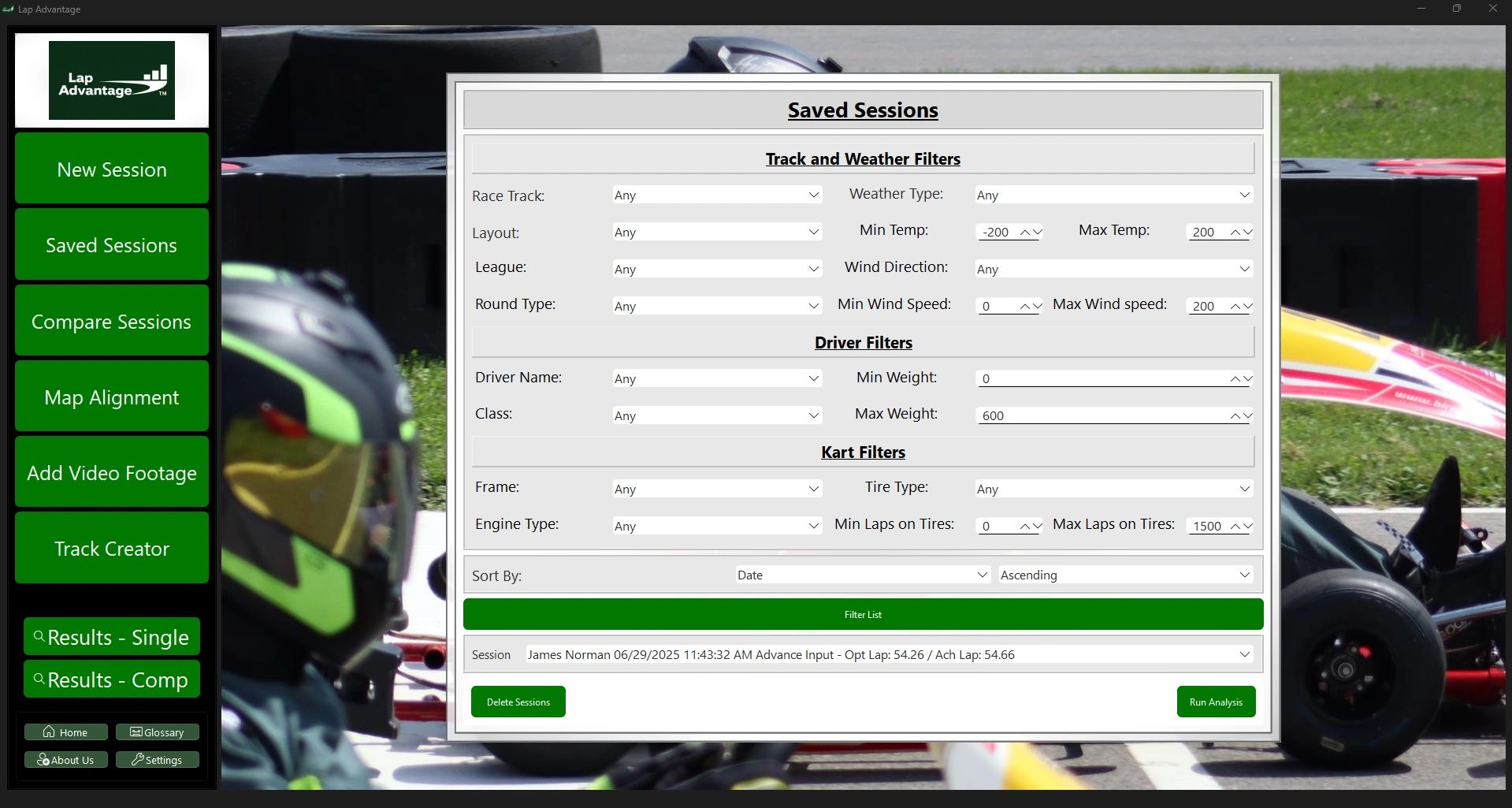Go to Home via house icon button
The width and height of the screenshot is (1512, 808).
pyautogui.click(x=65, y=732)
